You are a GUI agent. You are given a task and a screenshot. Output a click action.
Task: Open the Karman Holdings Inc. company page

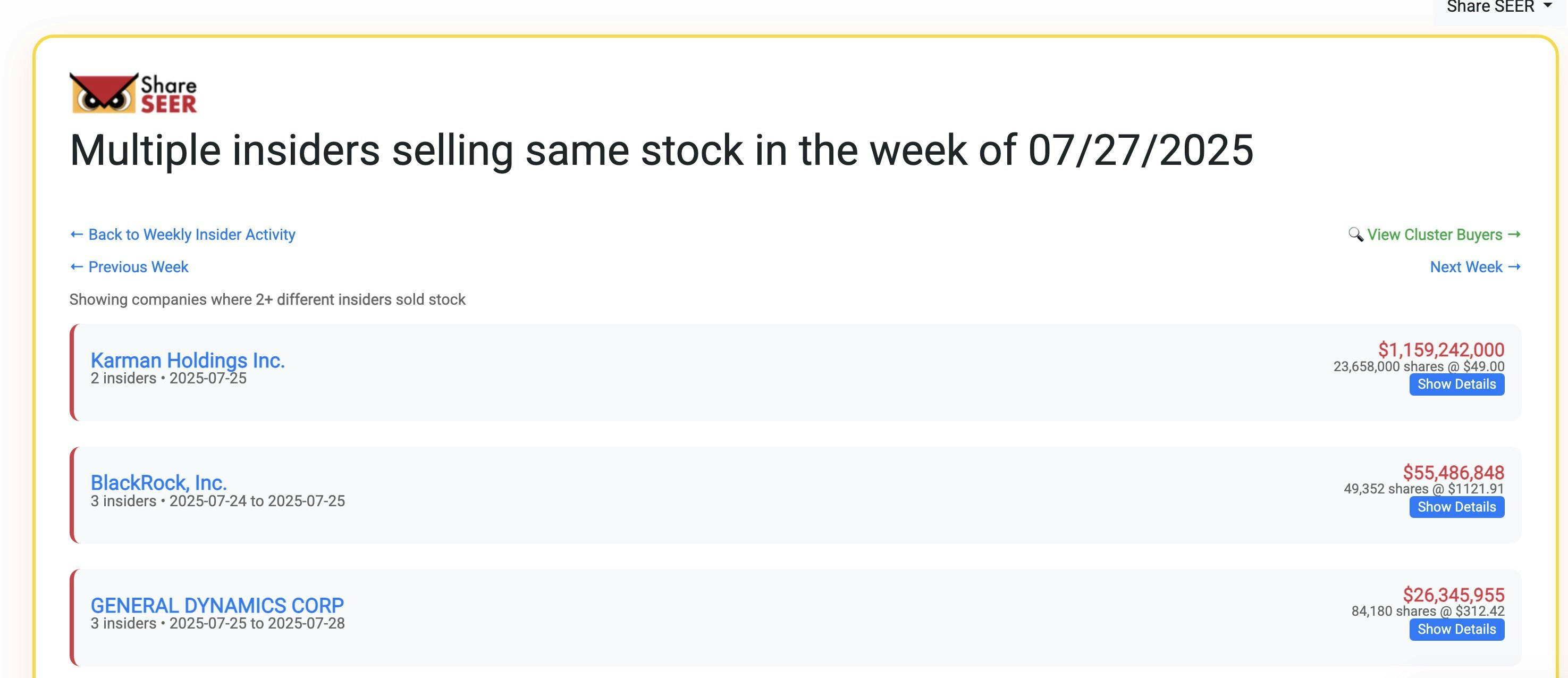(188, 360)
